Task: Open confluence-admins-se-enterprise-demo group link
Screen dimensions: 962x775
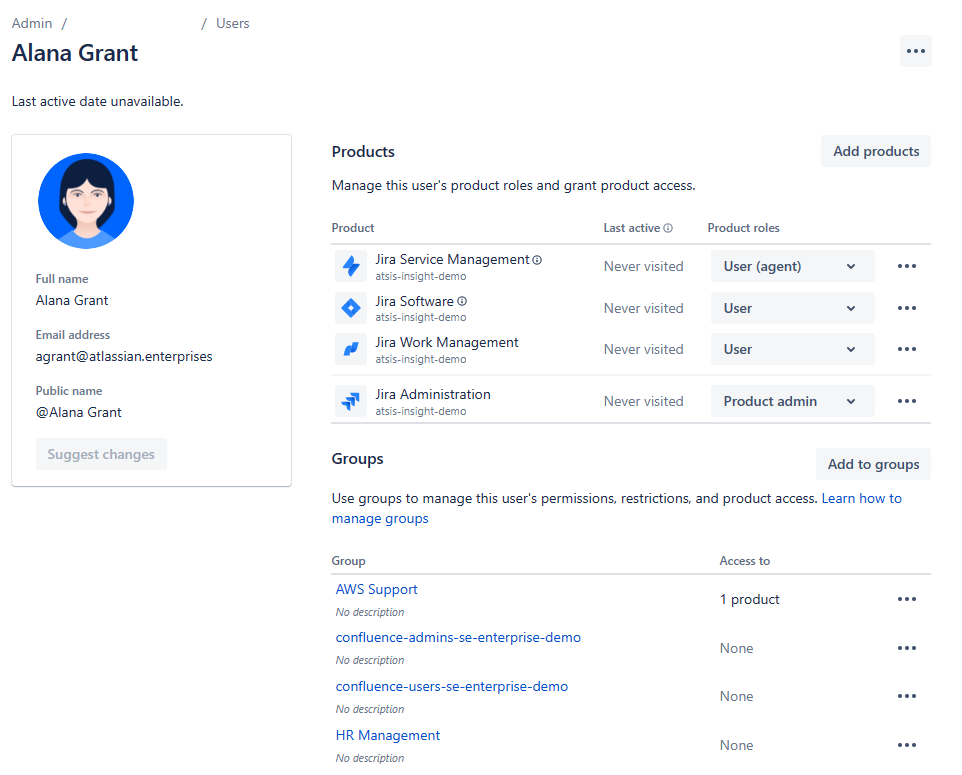Action: coord(458,637)
